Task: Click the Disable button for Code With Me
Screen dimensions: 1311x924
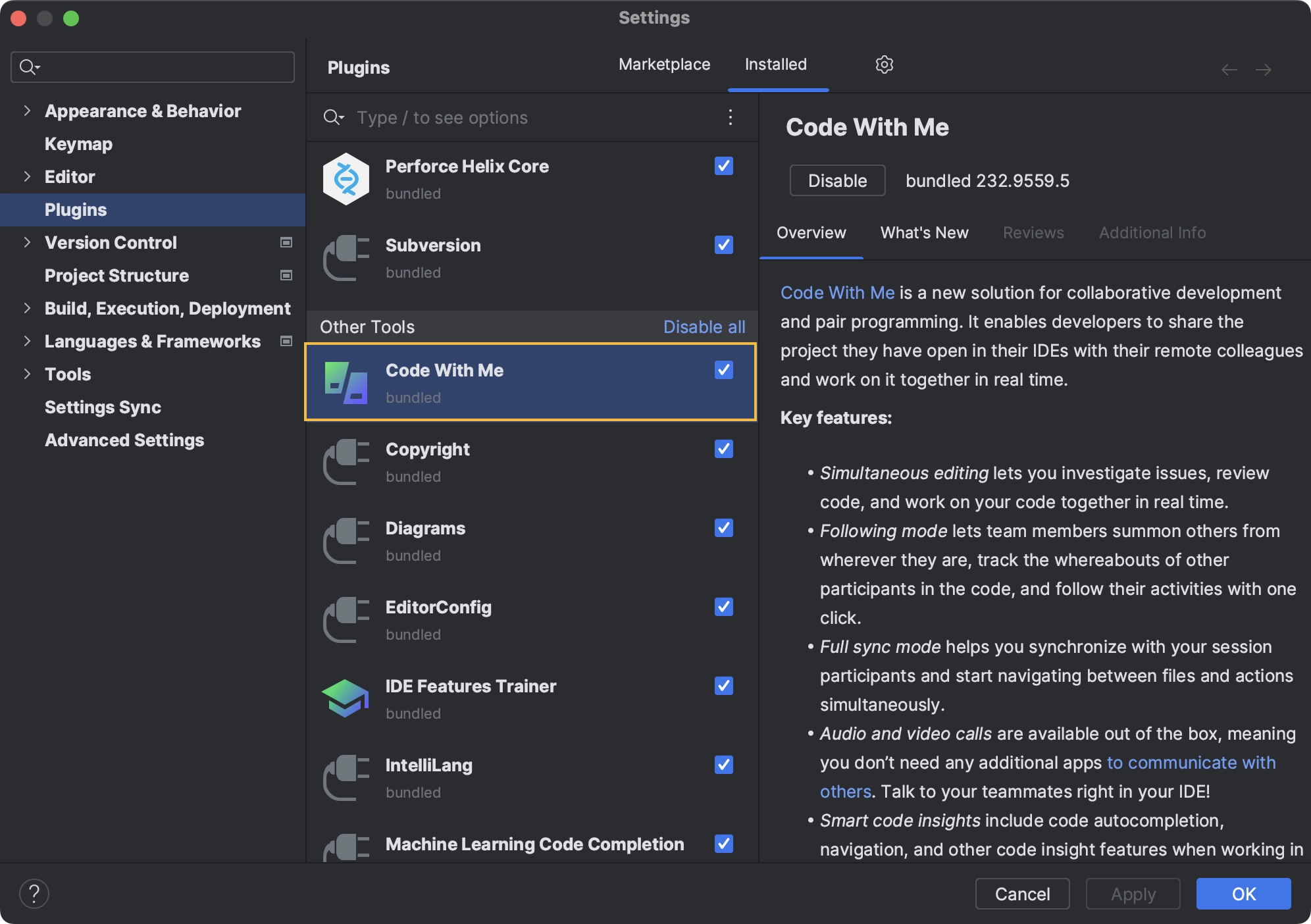Action: 837,180
